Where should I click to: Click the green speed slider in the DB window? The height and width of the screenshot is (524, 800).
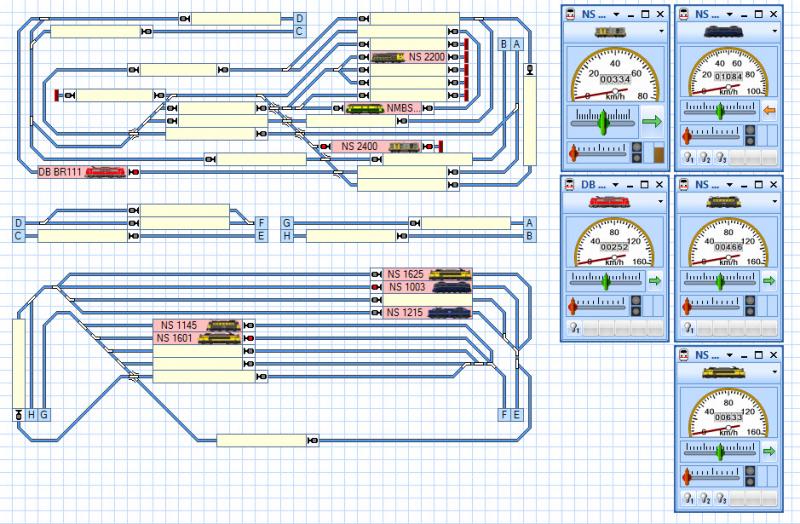[x=606, y=281]
